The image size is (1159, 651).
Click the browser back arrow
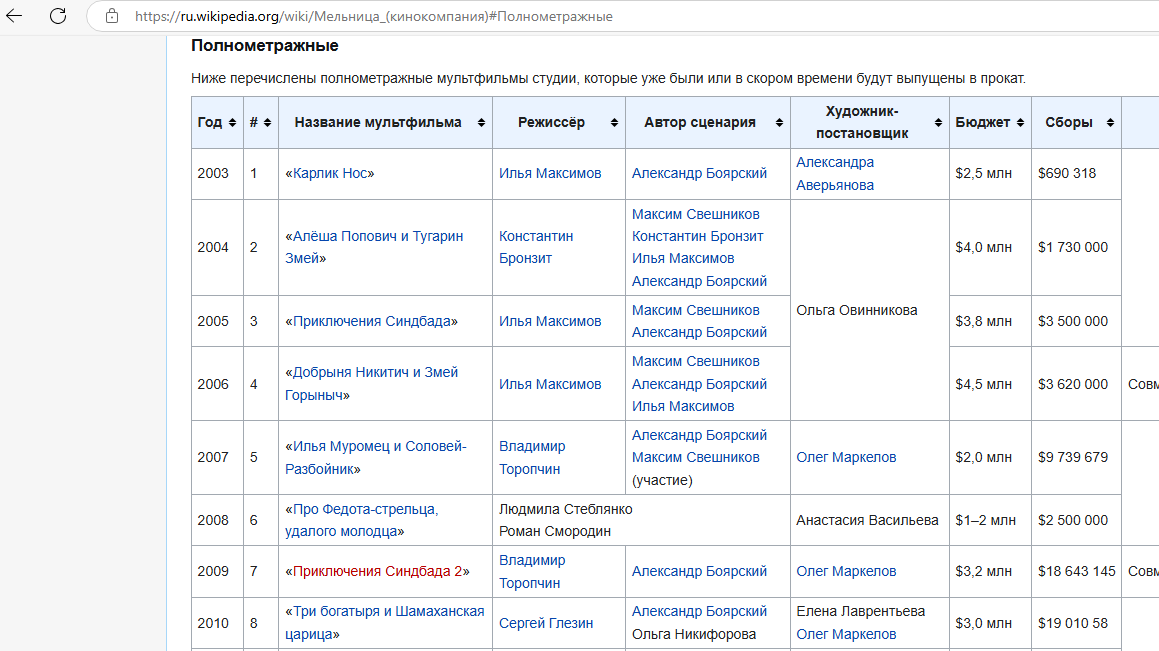coord(14,16)
